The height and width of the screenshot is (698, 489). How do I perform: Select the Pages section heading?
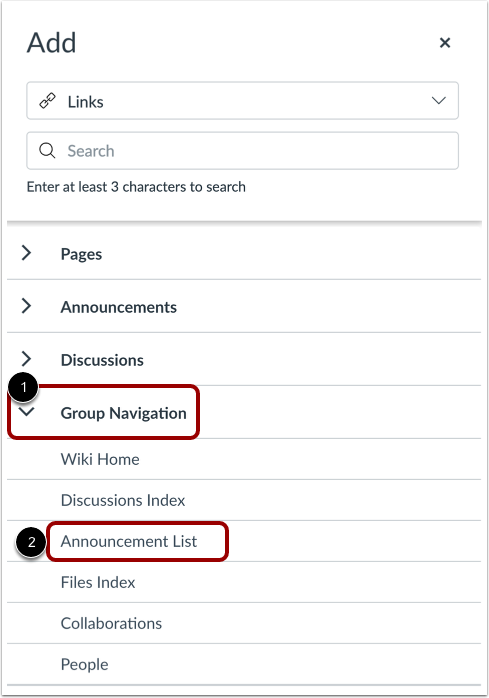click(x=82, y=254)
